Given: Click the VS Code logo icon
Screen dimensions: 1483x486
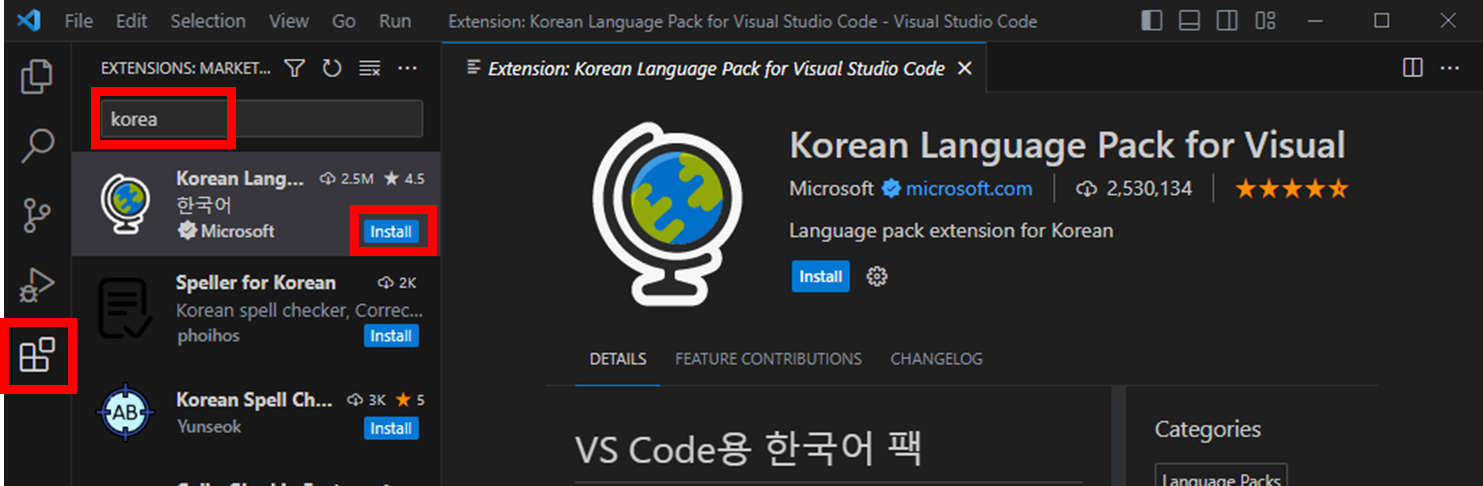Looking at the screenshot, I should (28, 20).
